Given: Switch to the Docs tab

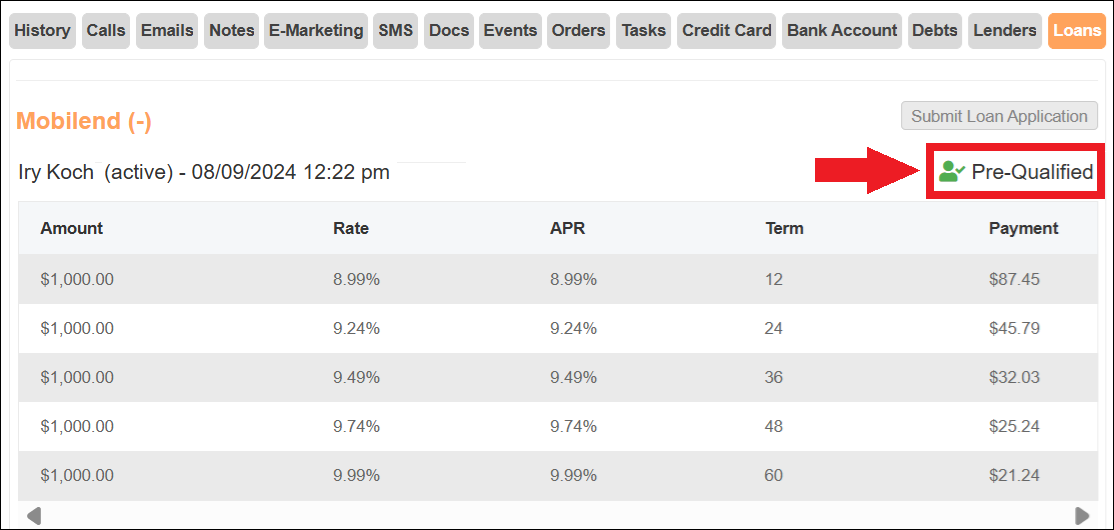Looking at the screenshot, I should click(x=449, y=31).
